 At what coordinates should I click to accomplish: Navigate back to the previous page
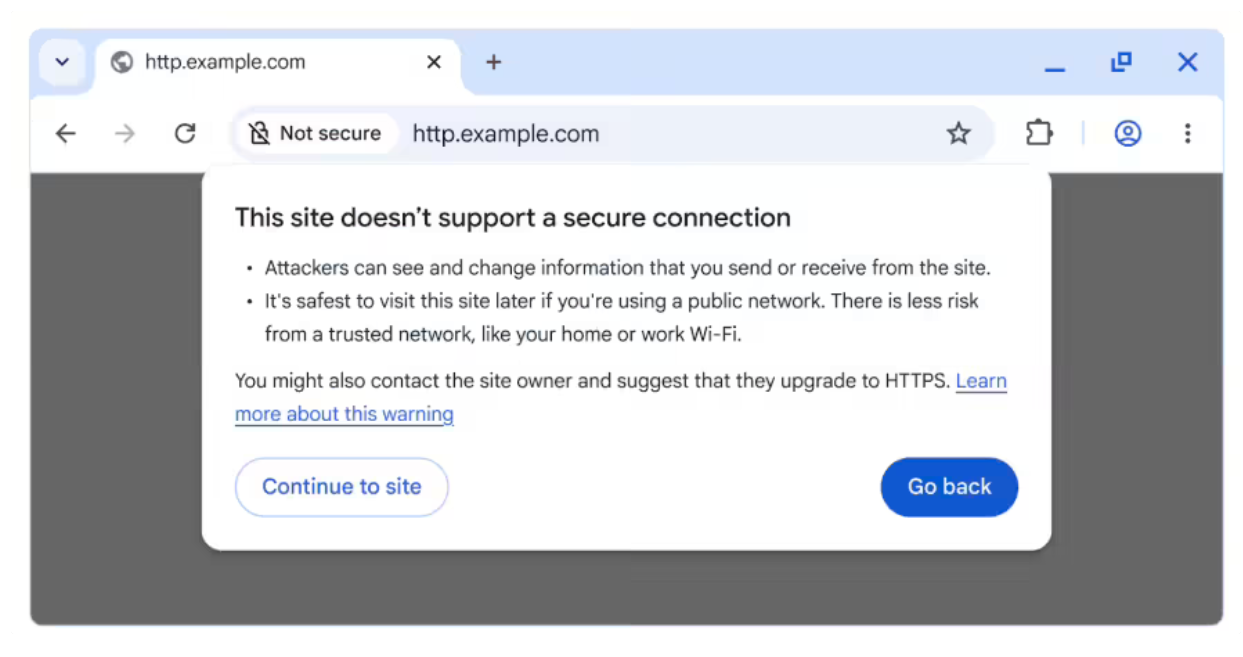[65, 132]
